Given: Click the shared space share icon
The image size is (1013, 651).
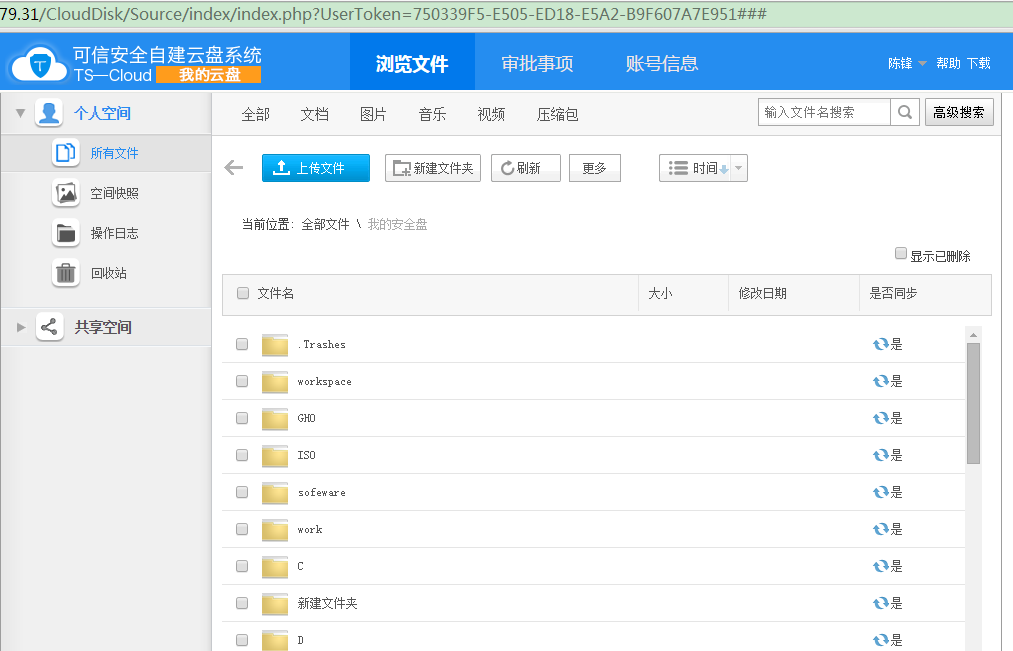Looking at the screenshot, I should coord(49,327).
